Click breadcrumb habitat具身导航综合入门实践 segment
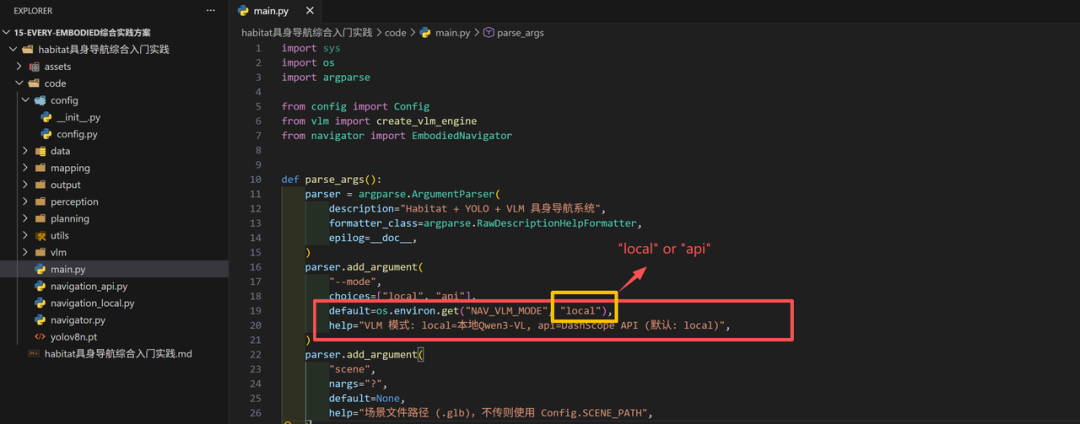Viewport: 1080px width, 424px height. click(x=307, y=32)
